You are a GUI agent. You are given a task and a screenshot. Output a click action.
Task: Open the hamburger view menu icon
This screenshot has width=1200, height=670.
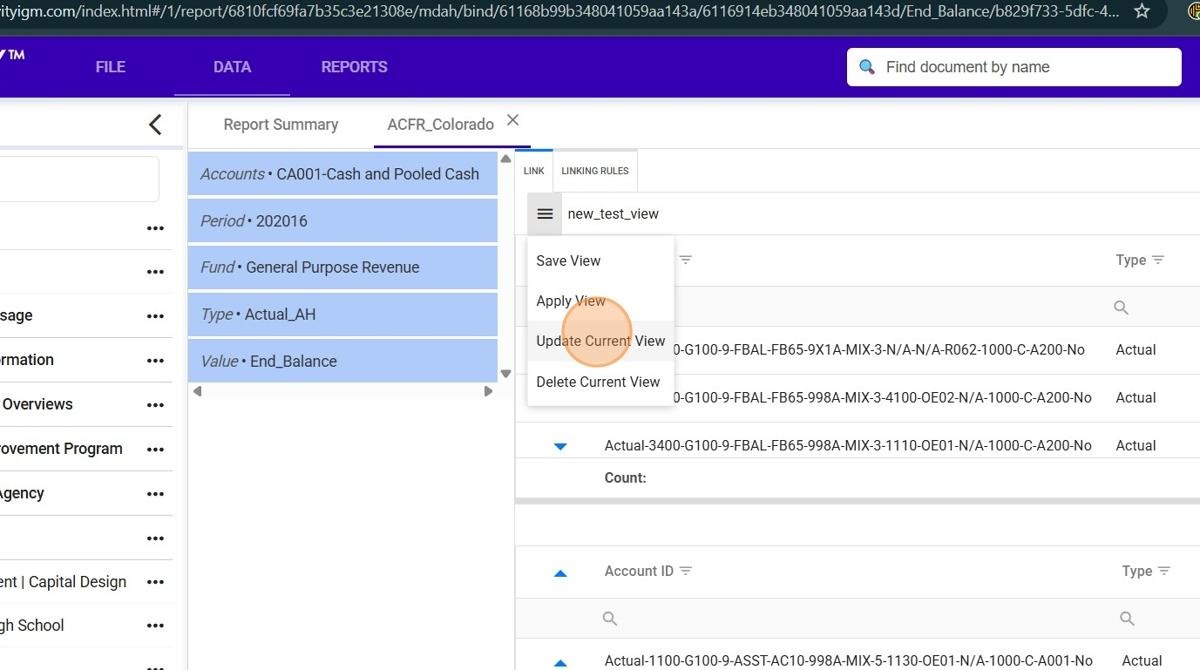(x=545, y=214)
